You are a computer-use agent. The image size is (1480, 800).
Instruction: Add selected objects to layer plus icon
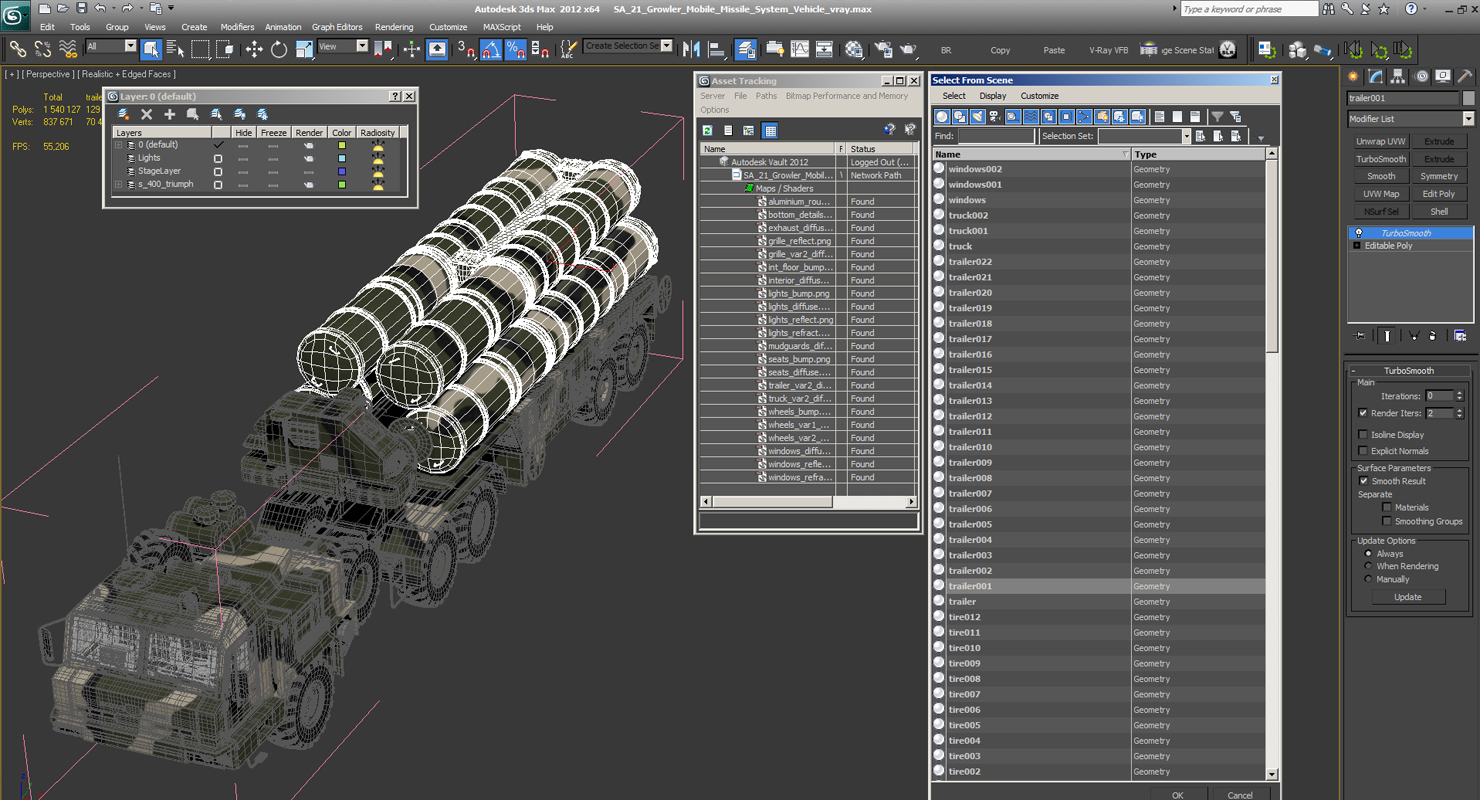tap(169, 114)
